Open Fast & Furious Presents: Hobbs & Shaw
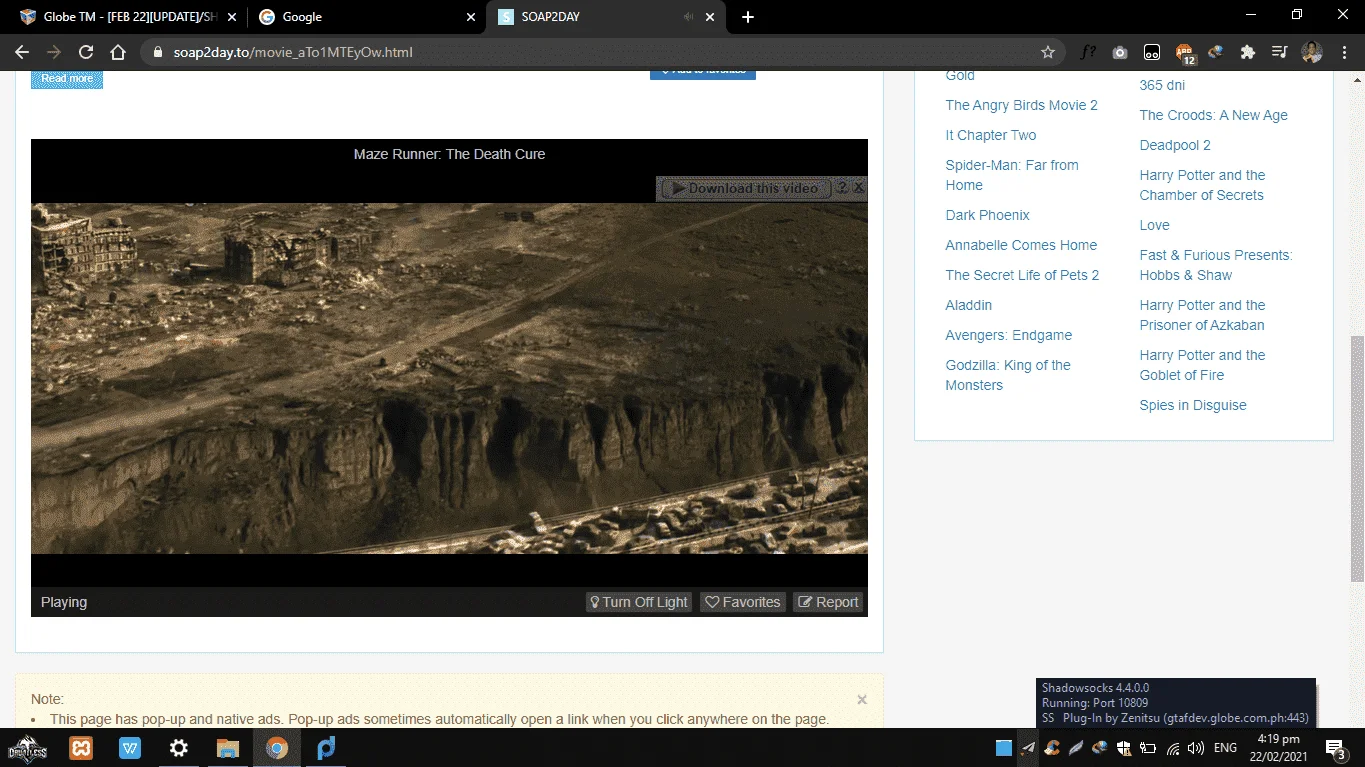Viewport: 1365px width, 767px height. (x=1216, y=265)
